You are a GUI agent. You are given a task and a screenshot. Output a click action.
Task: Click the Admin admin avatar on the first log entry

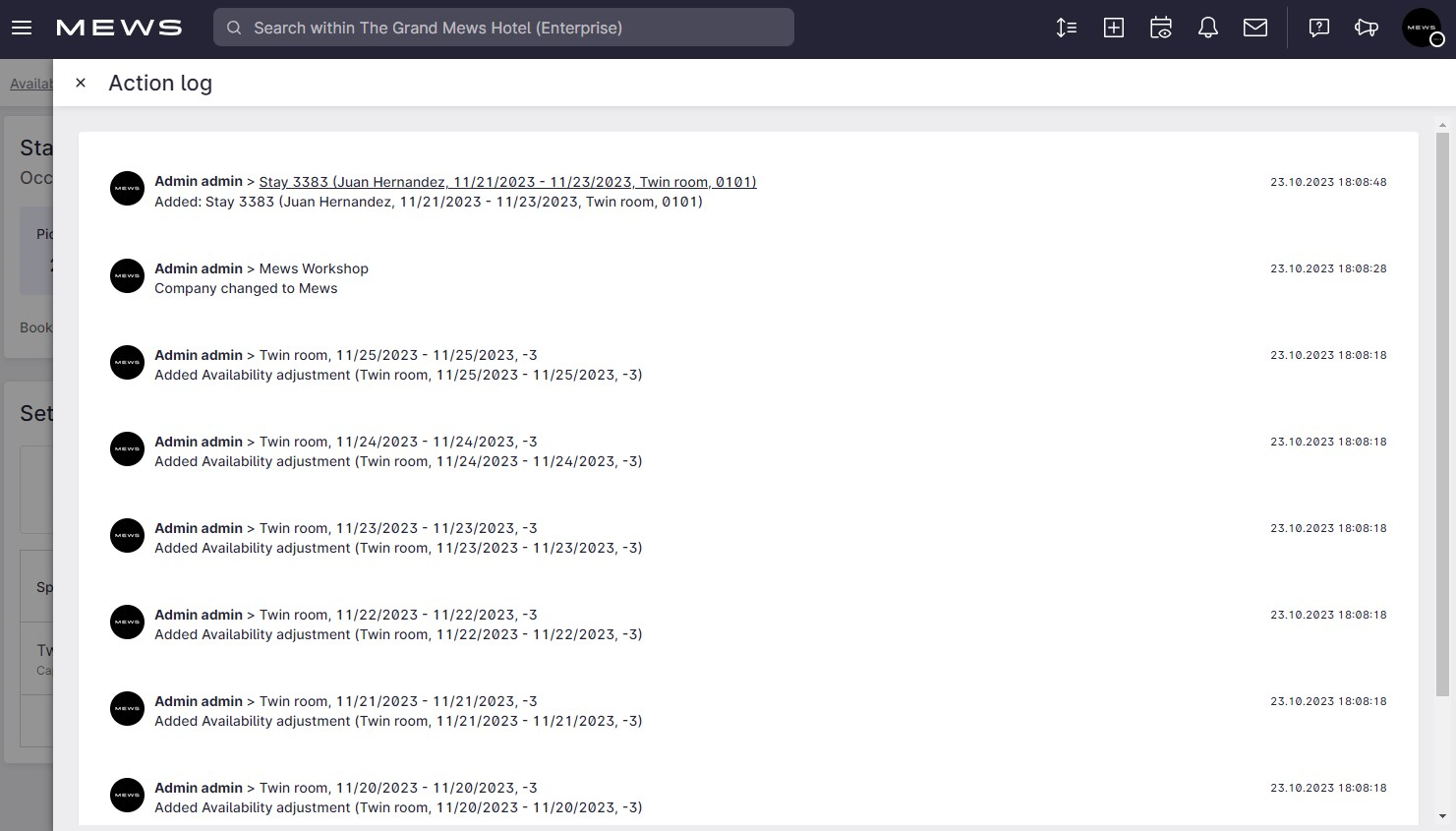(127, 188)
